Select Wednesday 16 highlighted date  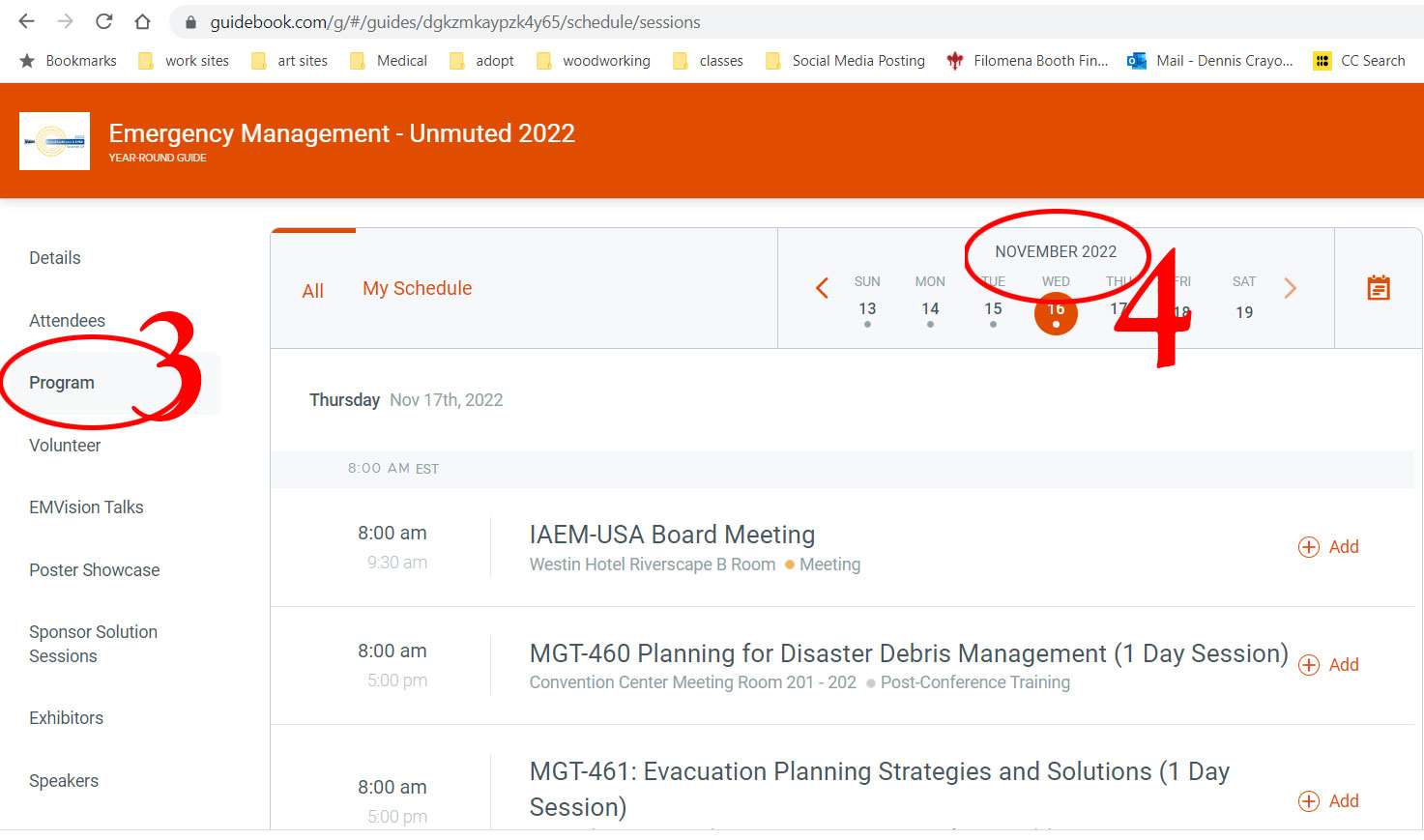pos(1056,313)
